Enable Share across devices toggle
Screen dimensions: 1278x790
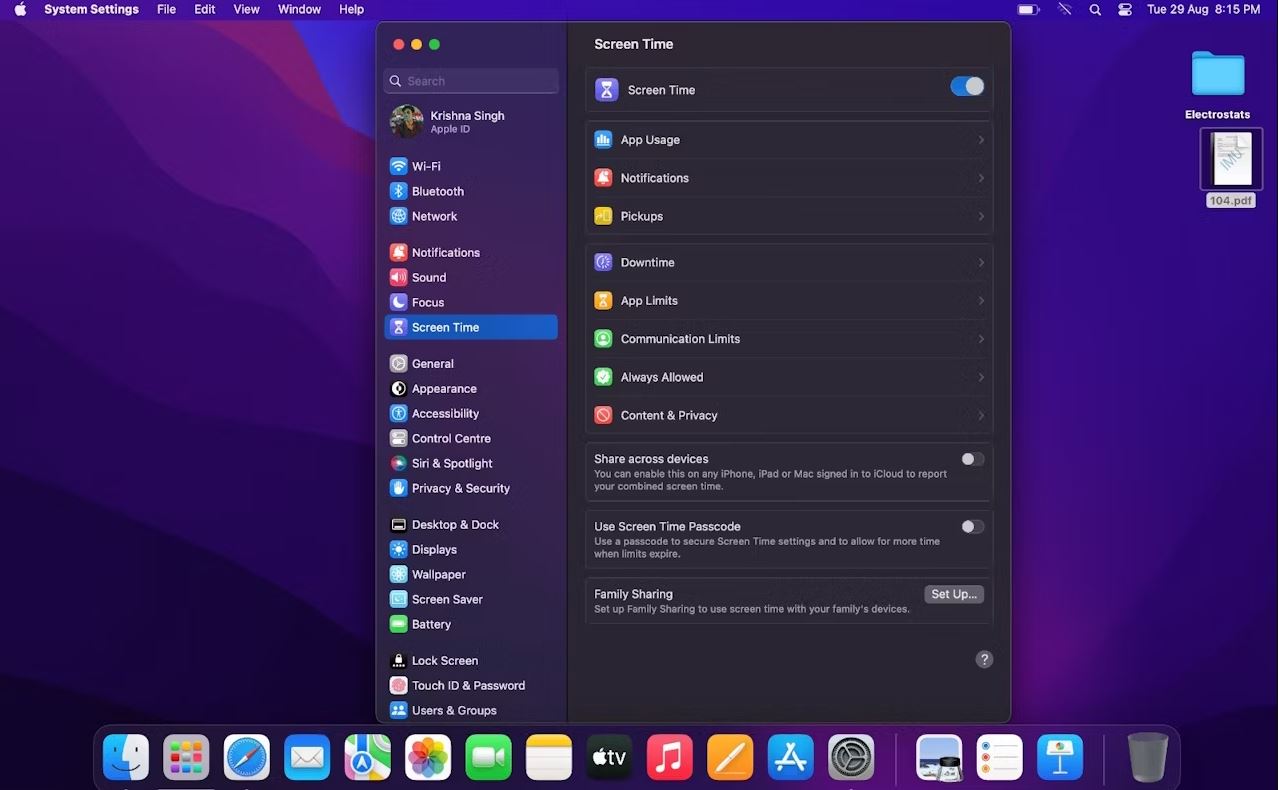[973, 459]
